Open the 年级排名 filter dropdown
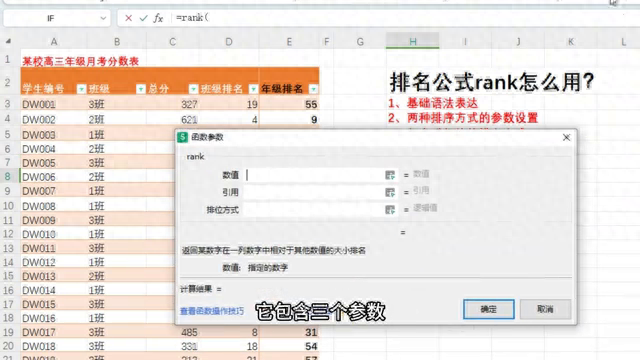 tap(313, 89)
